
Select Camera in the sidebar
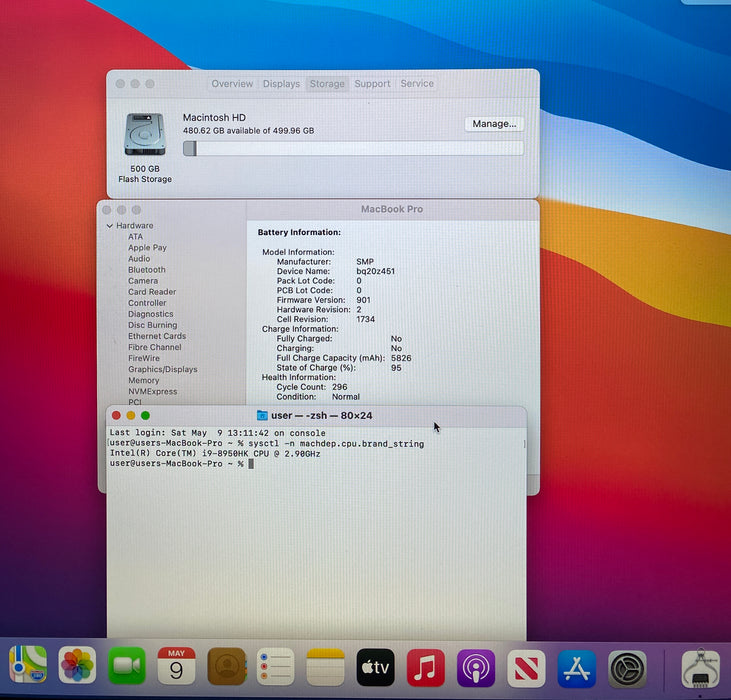(x=143, y=281)
